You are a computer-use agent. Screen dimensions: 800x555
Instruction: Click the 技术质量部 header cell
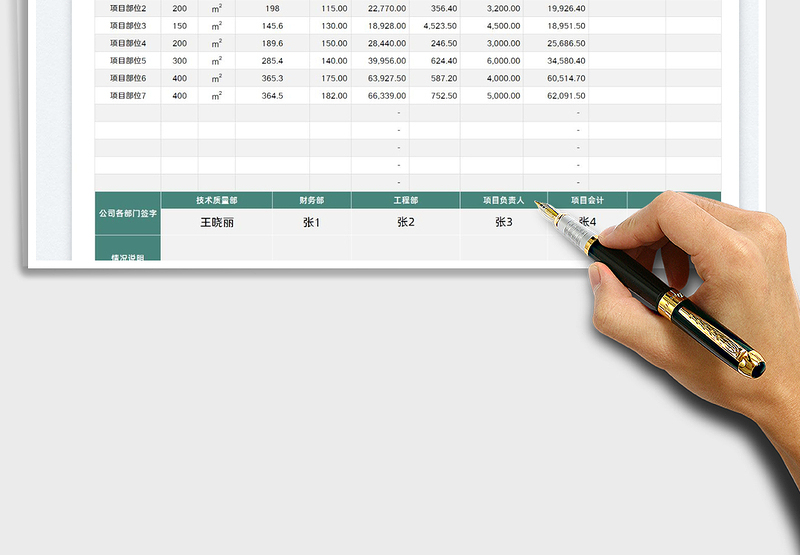click(x=216, y=201)
